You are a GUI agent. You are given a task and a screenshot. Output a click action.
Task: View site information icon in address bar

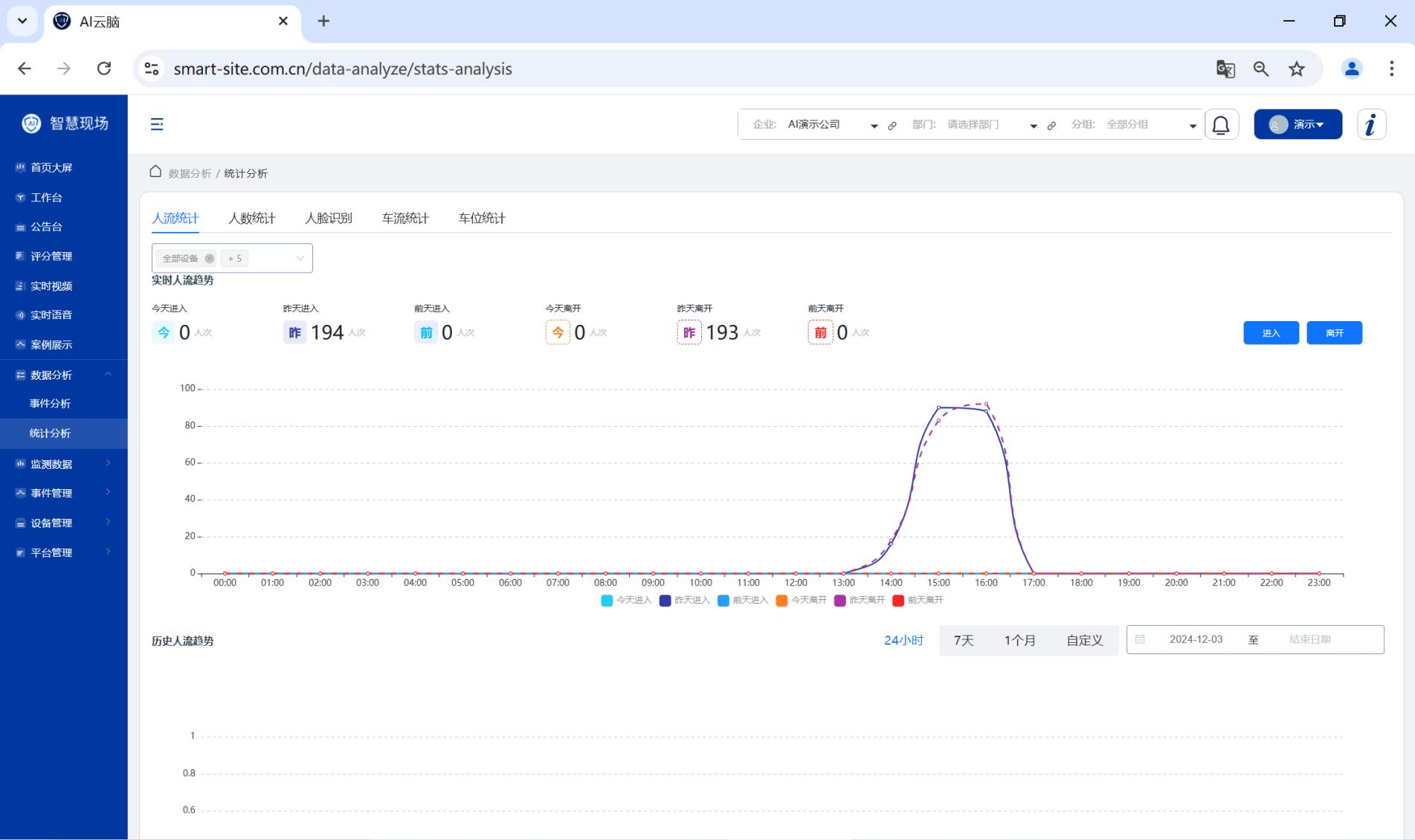click(152, 69)
